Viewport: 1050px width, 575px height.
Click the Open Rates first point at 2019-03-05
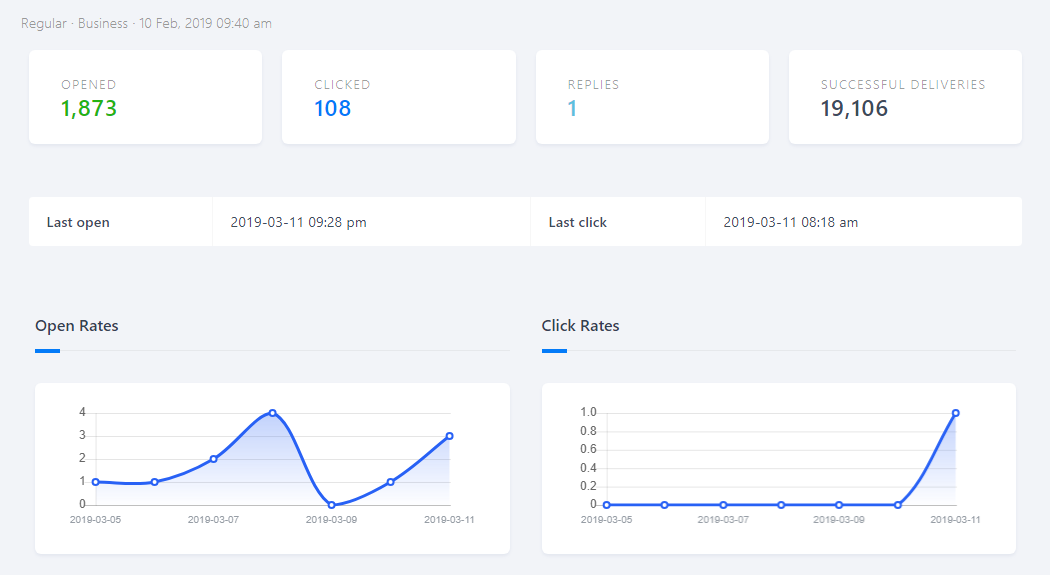pyautogui.click(x=96, y=482)
